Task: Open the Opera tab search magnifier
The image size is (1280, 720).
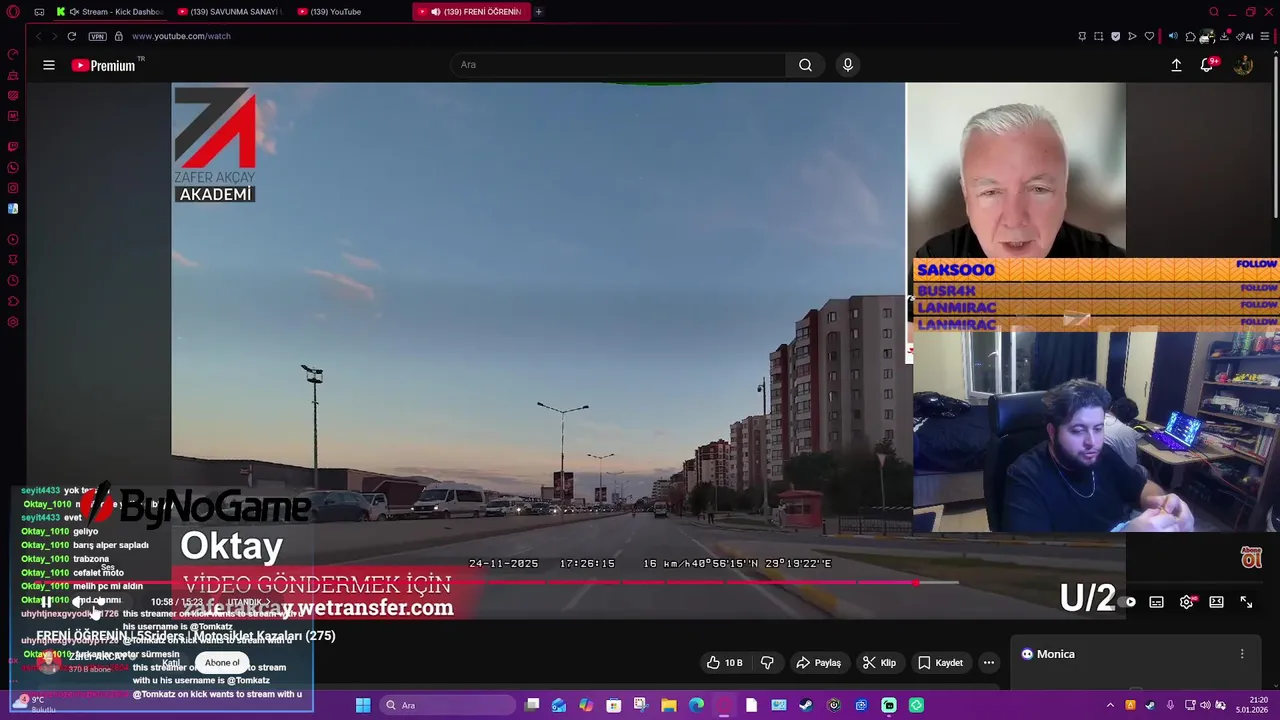Action: point(1214,12)
